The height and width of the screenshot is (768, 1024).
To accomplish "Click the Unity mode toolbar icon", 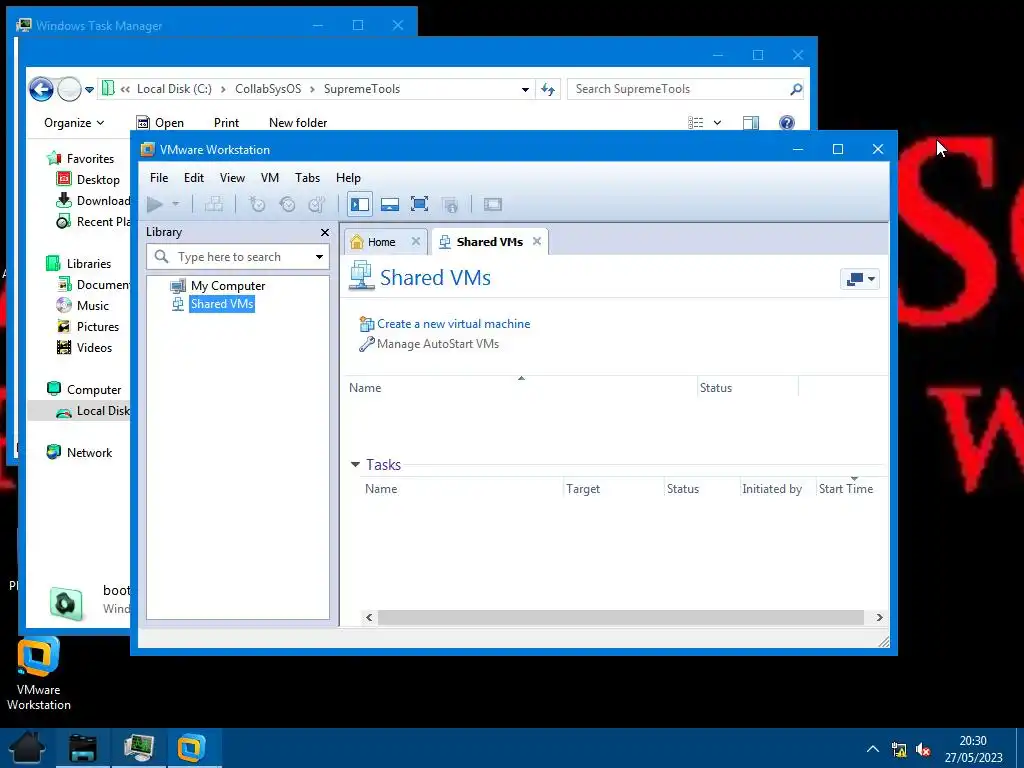I will [x=450, y=204].
